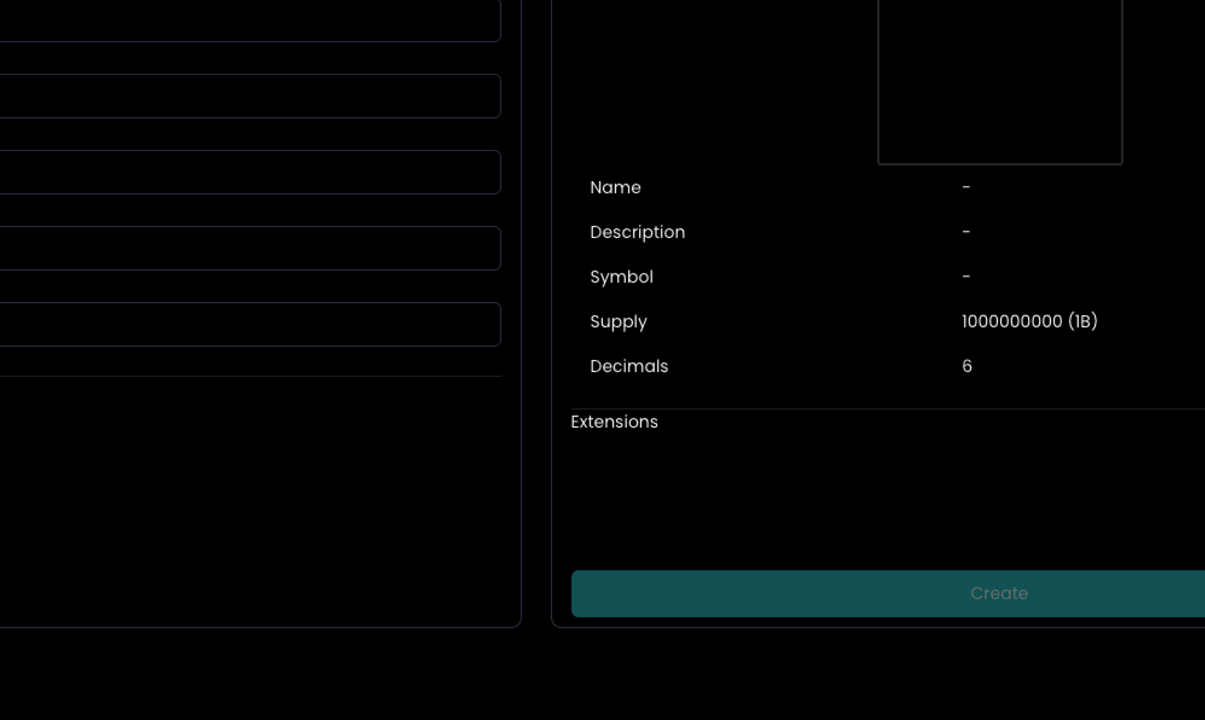1205x720 pixels.
Task: Click the Supply label in the preview
Action: [x=618, y=321]
